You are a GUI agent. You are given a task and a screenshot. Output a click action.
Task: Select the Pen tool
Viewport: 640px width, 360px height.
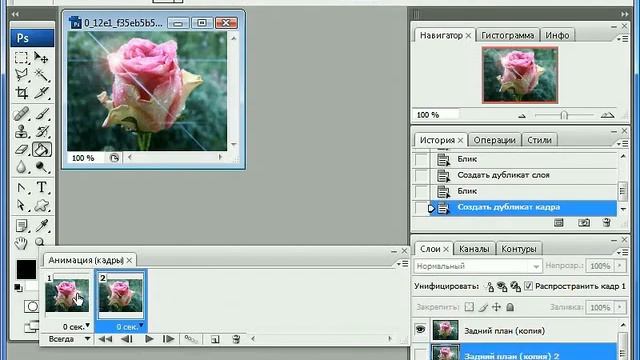tap(21, 188)
